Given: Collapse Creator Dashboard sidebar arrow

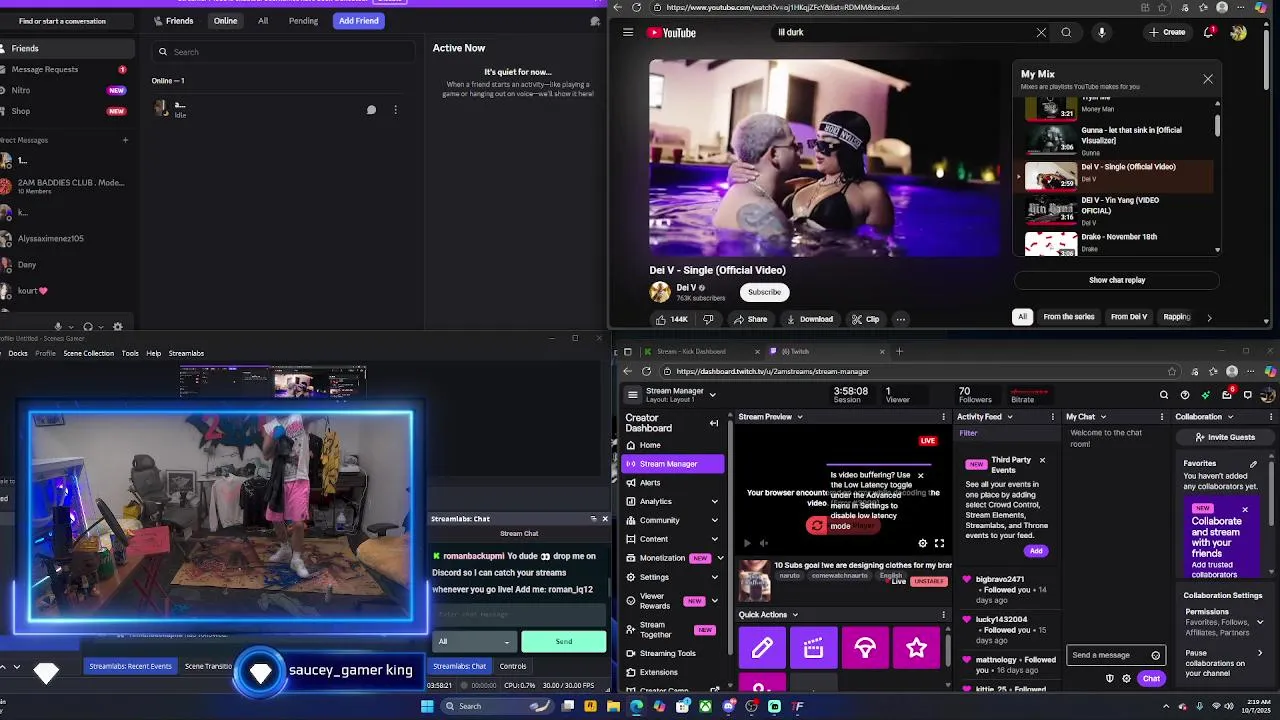Looking at the screenshot, I should pos(714,423).
